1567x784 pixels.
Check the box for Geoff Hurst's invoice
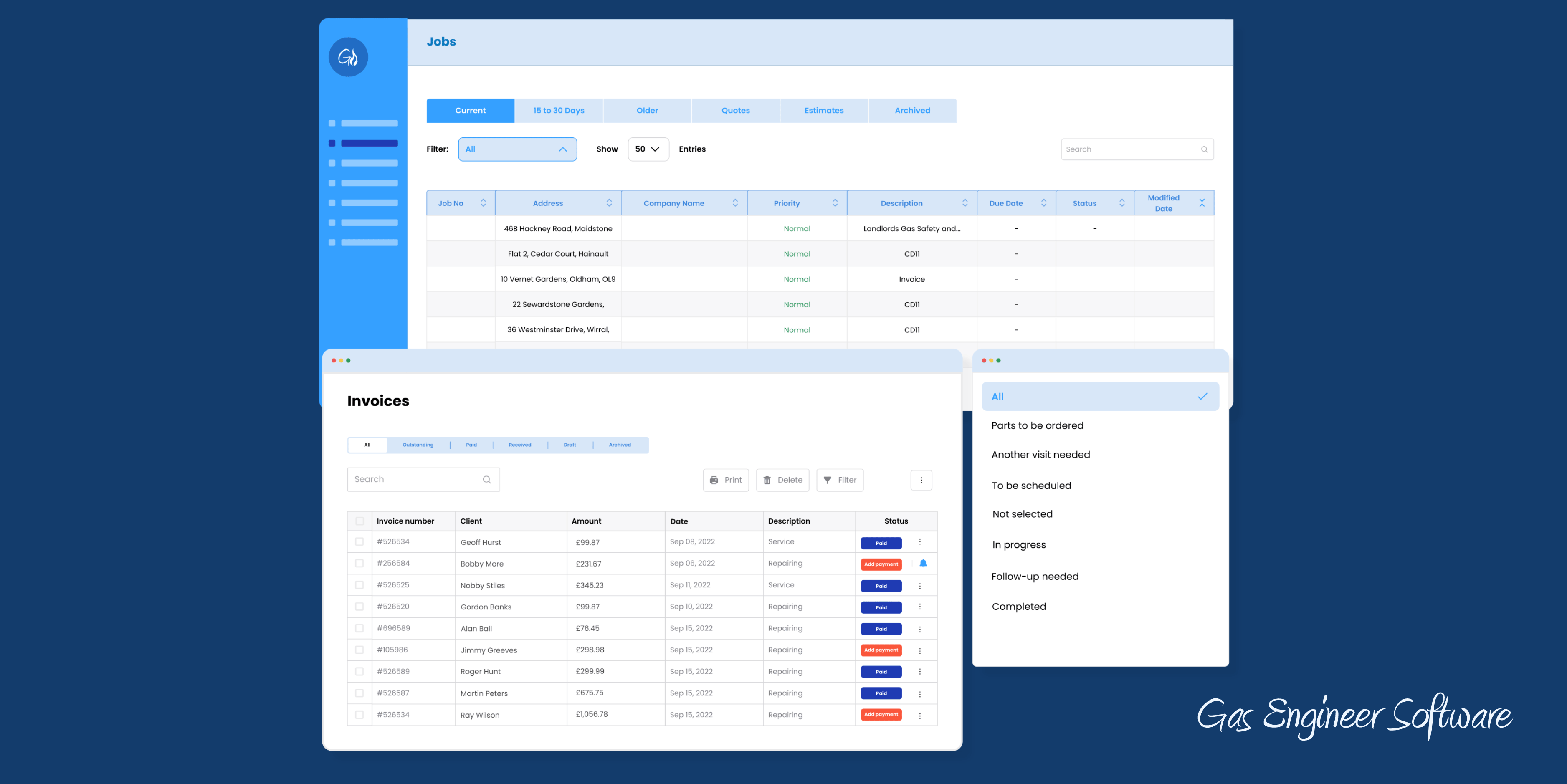point(359,542)
